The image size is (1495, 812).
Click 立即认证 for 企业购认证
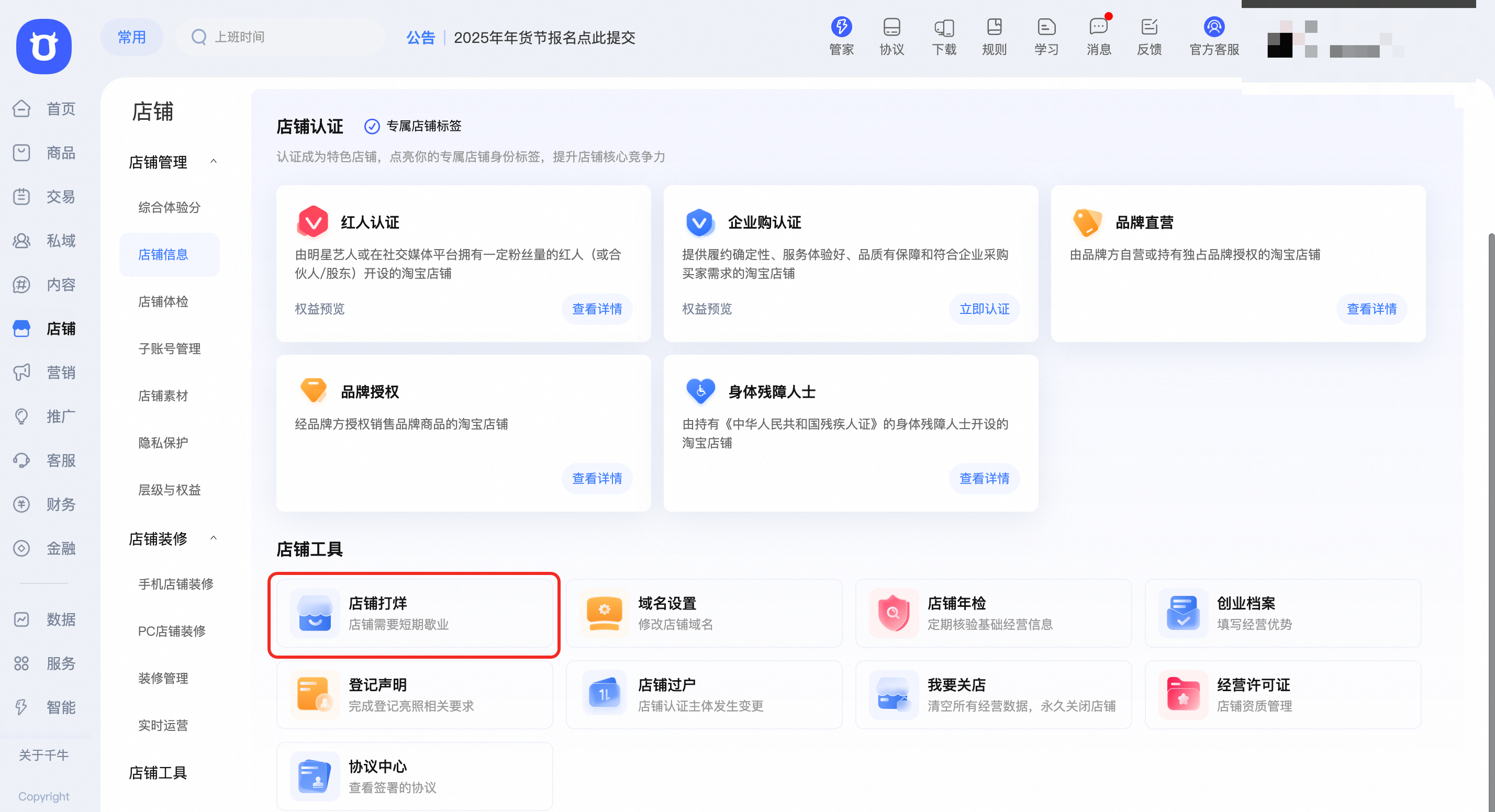click(x=984, y=309)
